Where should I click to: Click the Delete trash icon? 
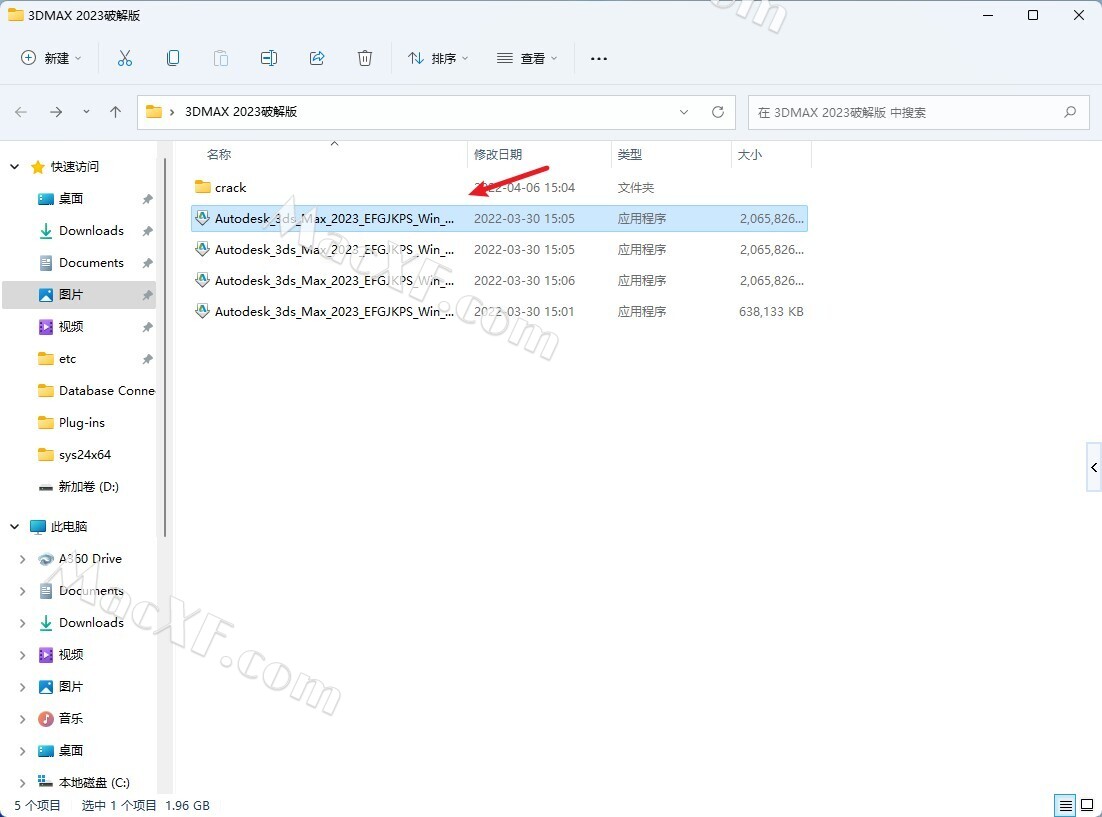(x=365, y=58)
